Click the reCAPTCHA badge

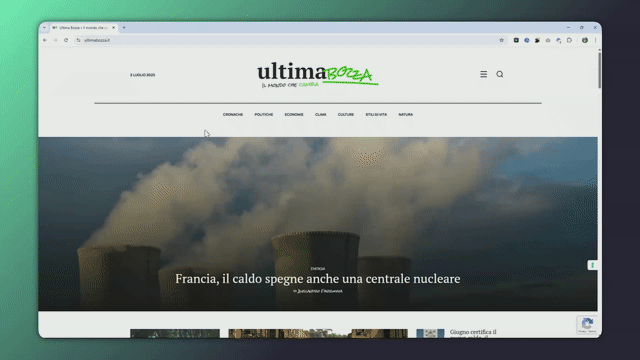click(x=587, y=325)
